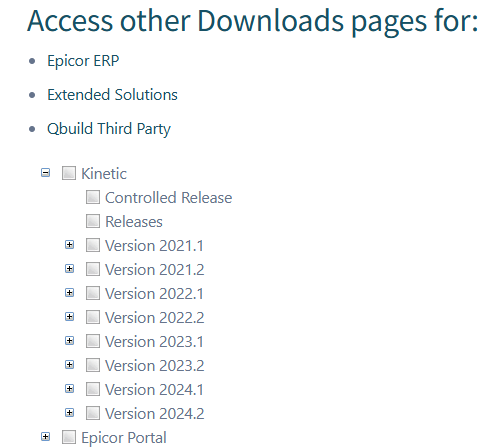Select the Version 2022.2 label text
Viewport: 489px width, 447px height.
click(154, 318)
